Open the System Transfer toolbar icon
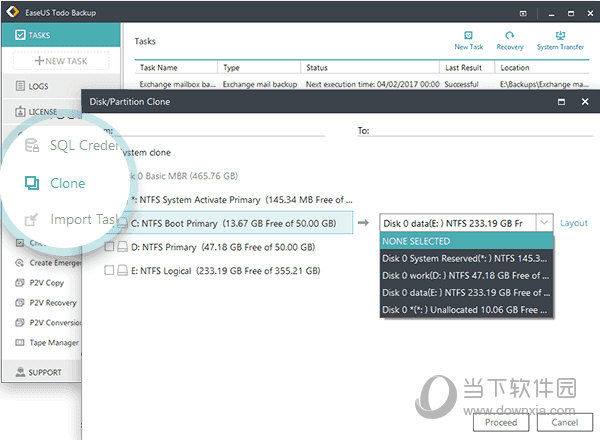The height and width of the screenshot is (440, 600). (560, 36)
